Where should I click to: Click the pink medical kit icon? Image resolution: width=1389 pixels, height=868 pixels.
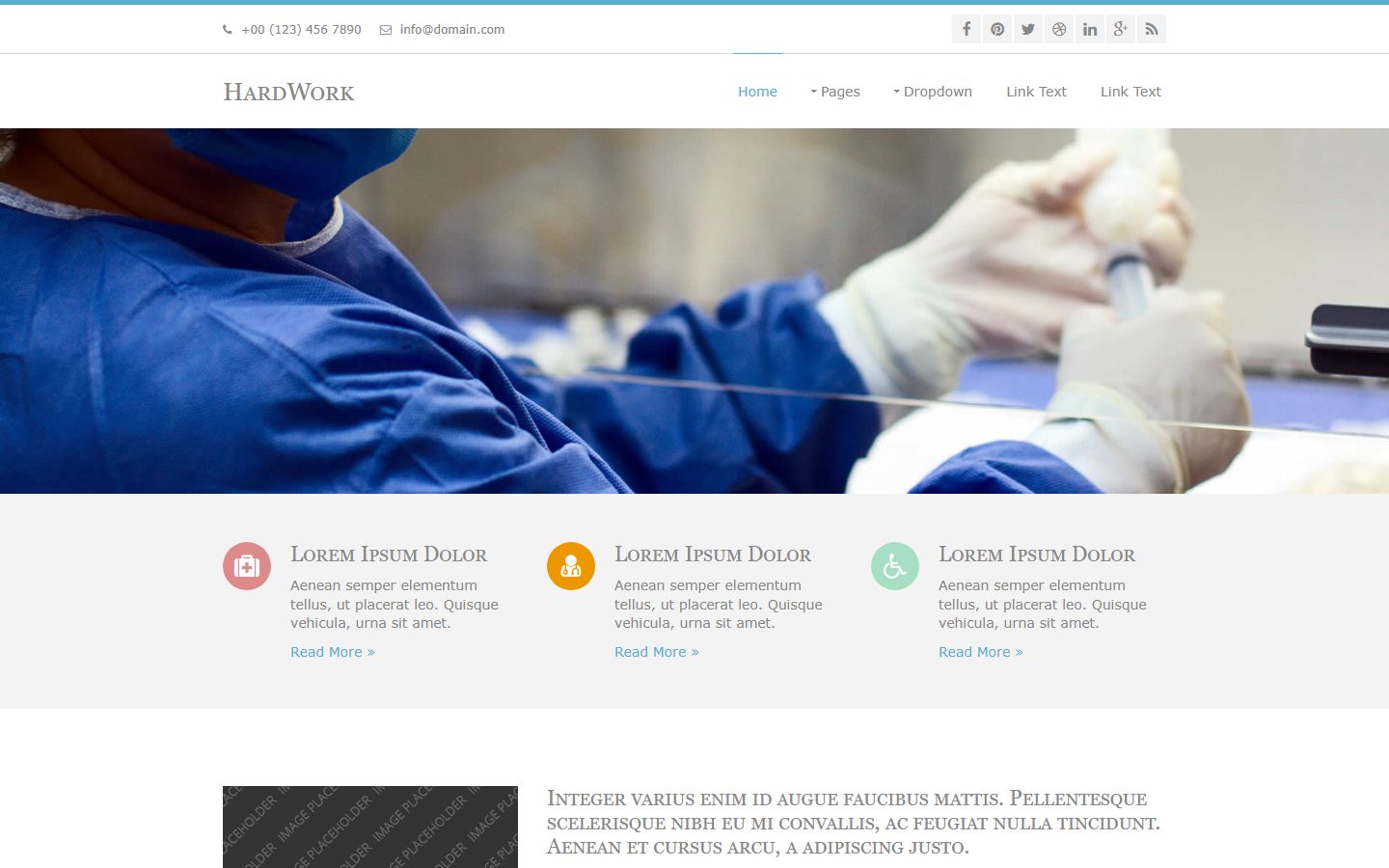click(247, 566)
